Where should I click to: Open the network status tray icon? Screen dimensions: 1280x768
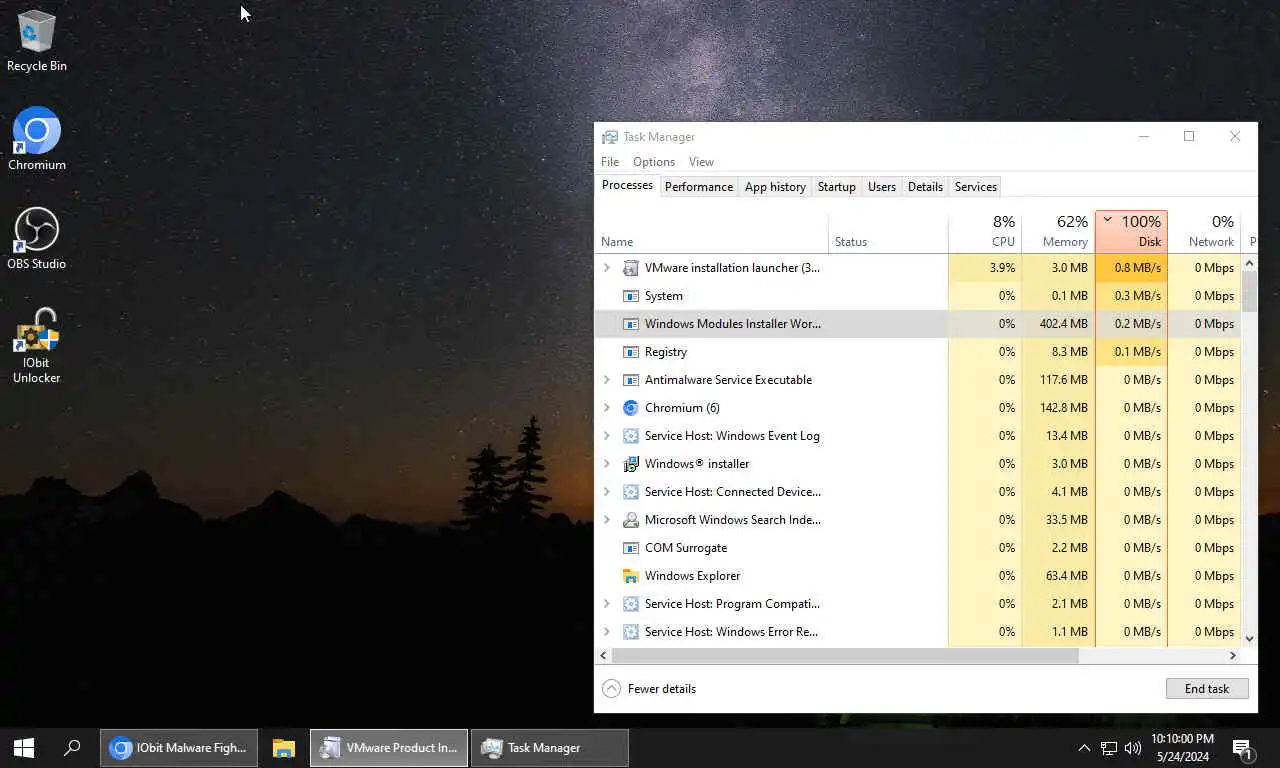click(1109, 748)
